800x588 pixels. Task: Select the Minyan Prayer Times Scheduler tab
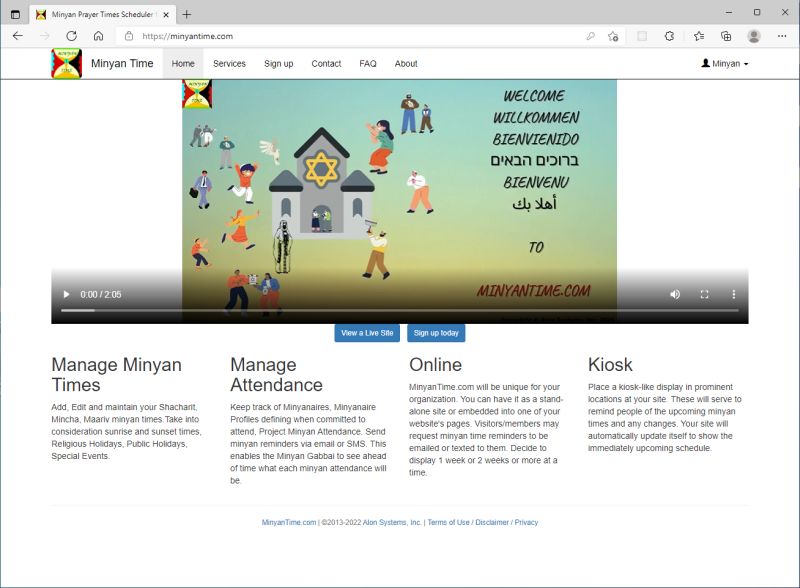click(x=103, y=15)
